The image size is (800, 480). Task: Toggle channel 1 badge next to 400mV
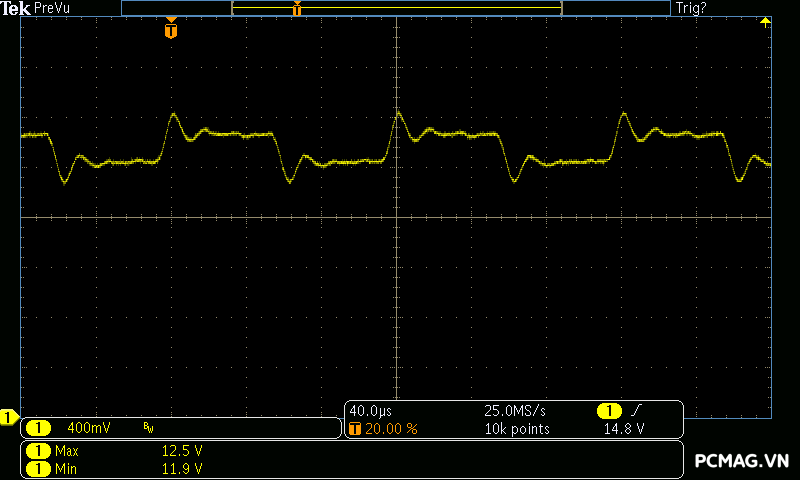click(x=38, y=428)
